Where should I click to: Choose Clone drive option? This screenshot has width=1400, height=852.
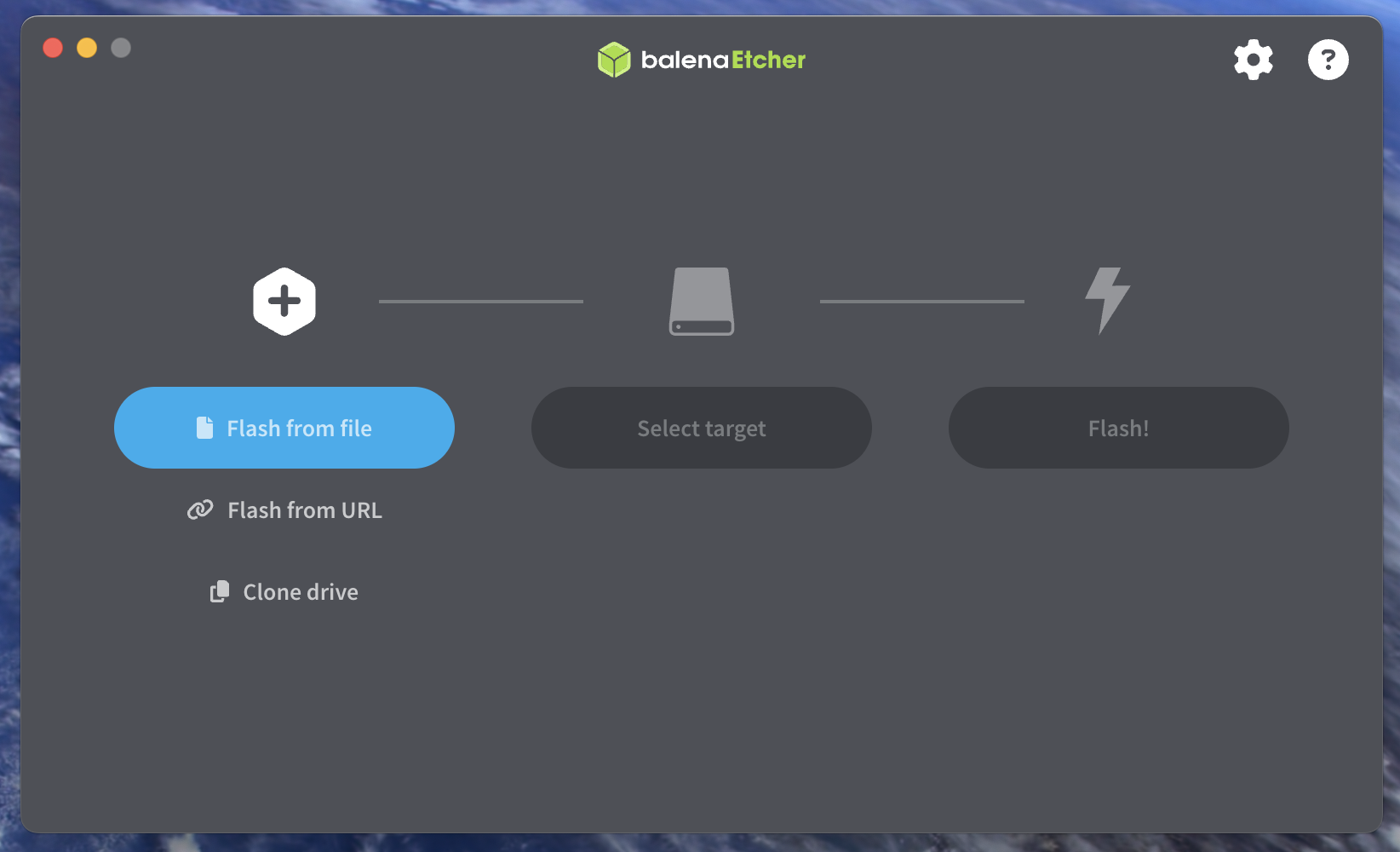click(x=284, y=592)
